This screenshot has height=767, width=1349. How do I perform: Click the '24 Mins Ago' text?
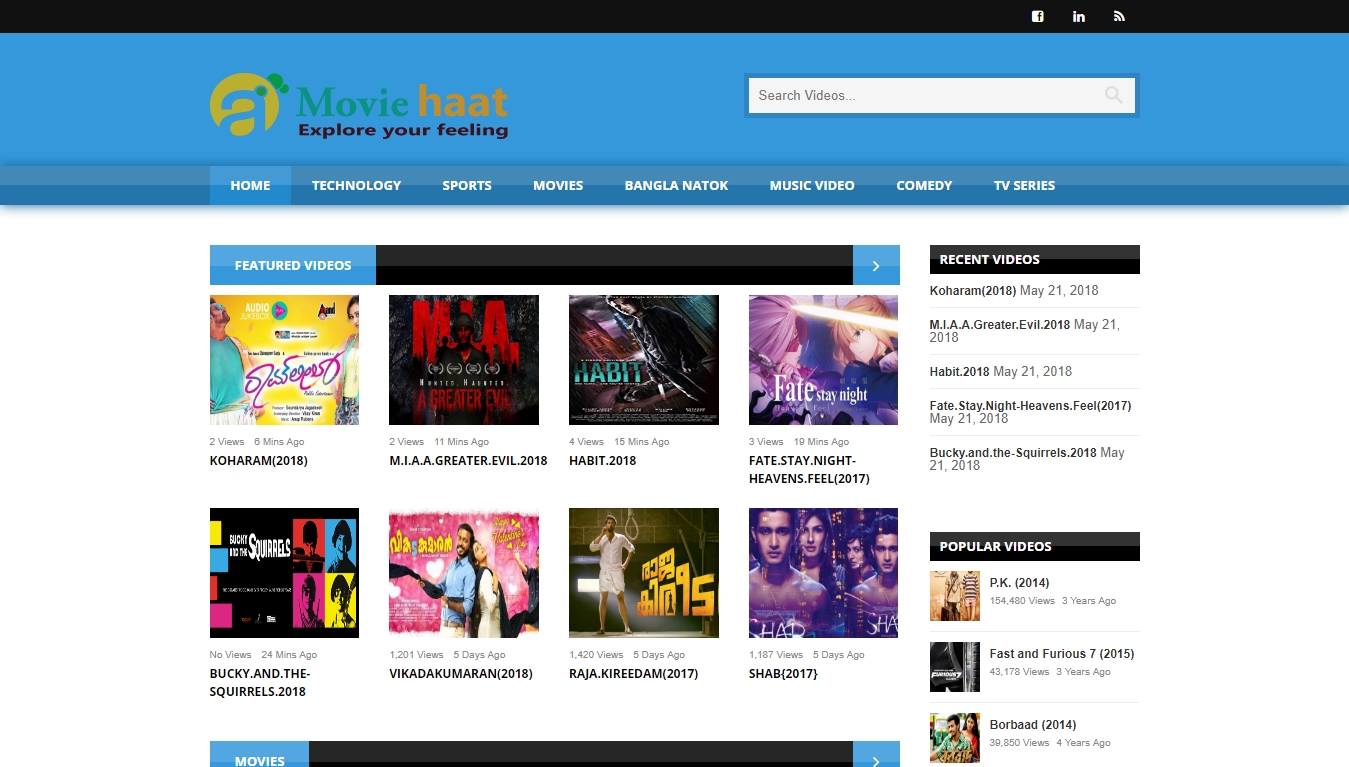[x=289, y=655]
